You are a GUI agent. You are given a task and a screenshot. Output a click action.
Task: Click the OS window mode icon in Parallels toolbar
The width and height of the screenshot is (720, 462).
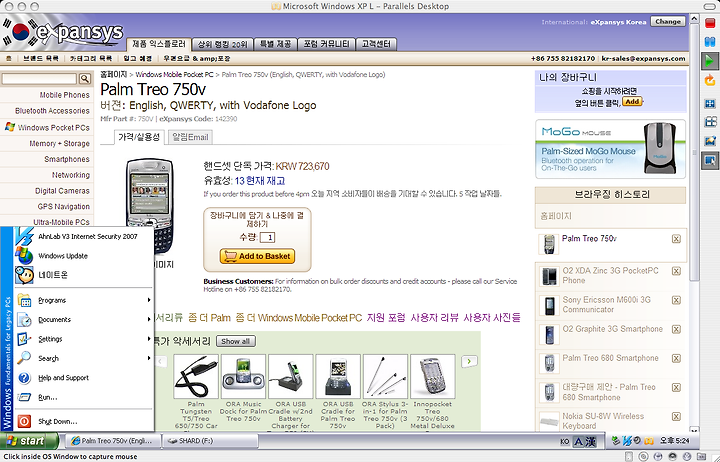point(710,161)
